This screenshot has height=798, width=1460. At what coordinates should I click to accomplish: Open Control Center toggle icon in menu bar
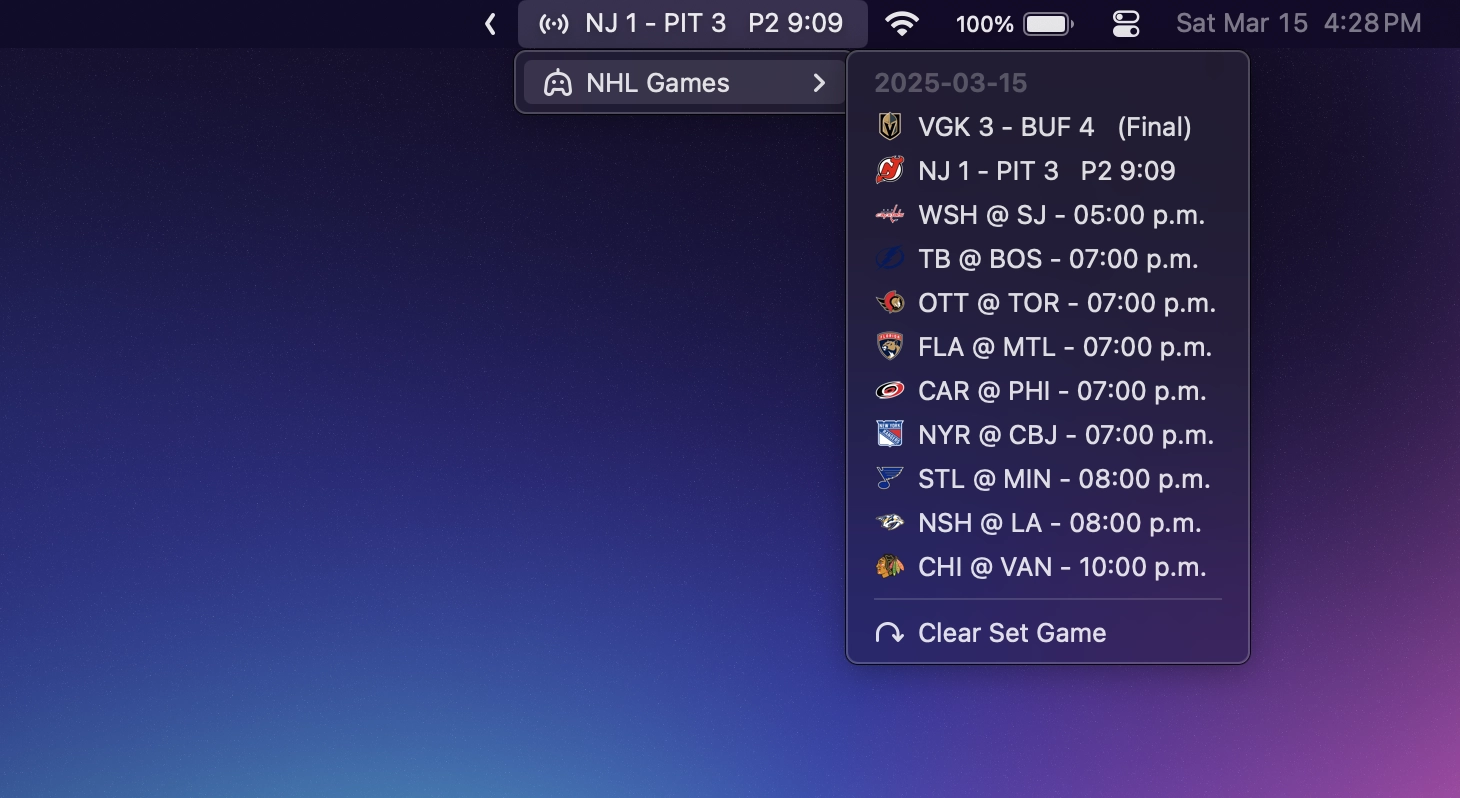pos(1126,24)
